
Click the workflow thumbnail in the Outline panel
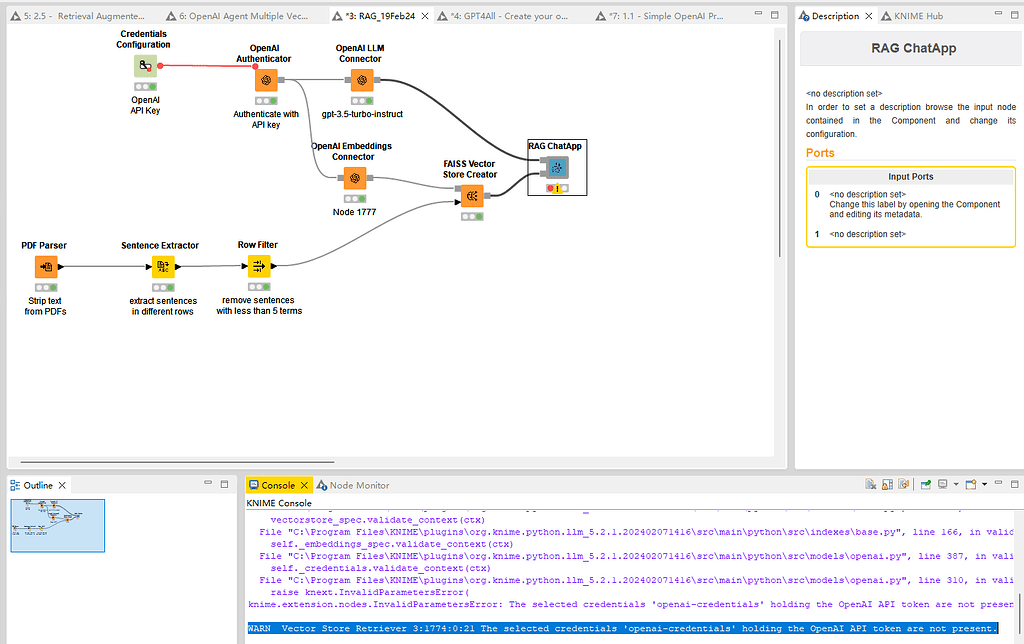click(57, 525)
